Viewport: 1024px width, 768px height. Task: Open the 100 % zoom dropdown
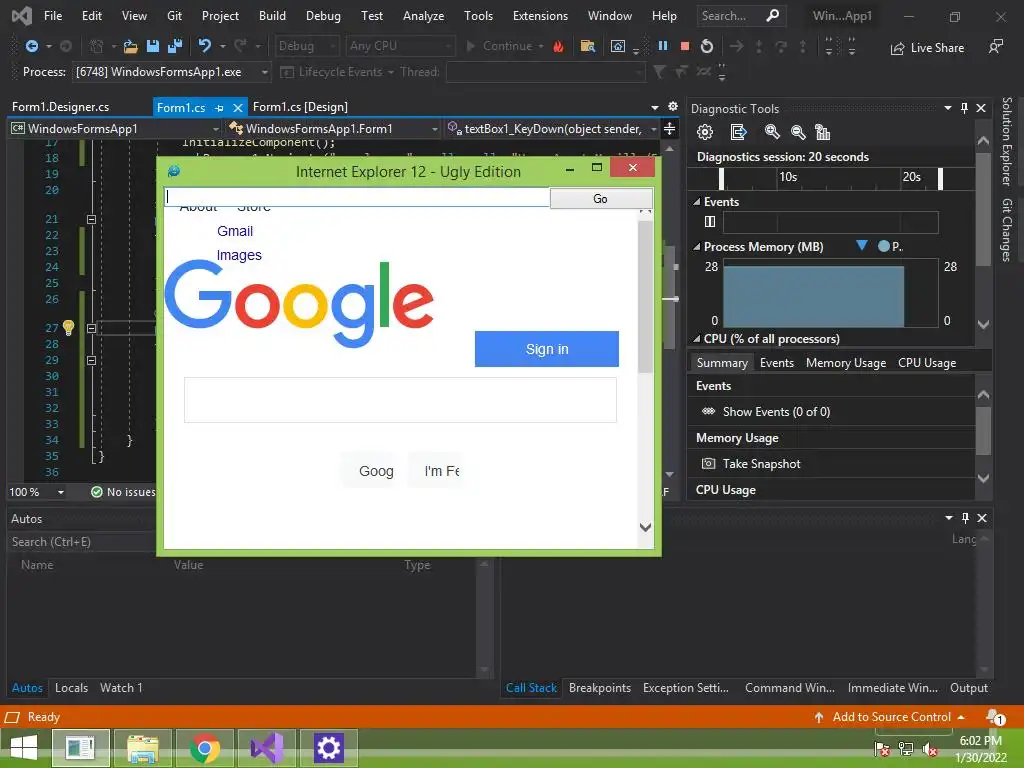(60, 492)
